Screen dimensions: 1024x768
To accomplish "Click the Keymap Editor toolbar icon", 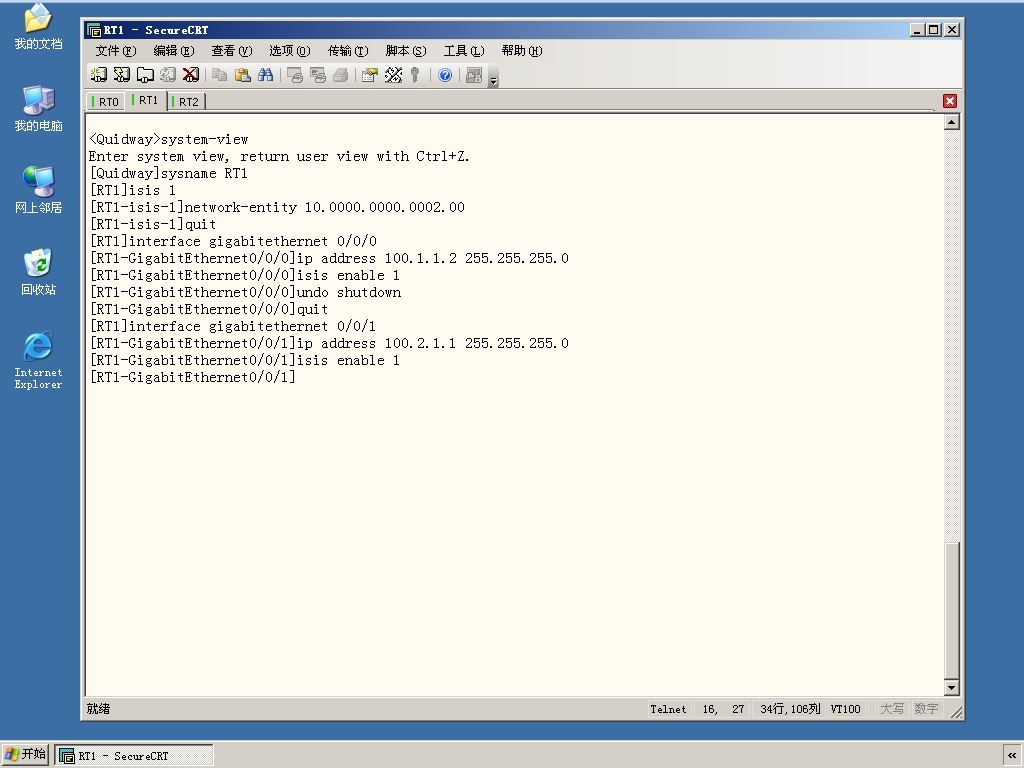I will (393, 75).
